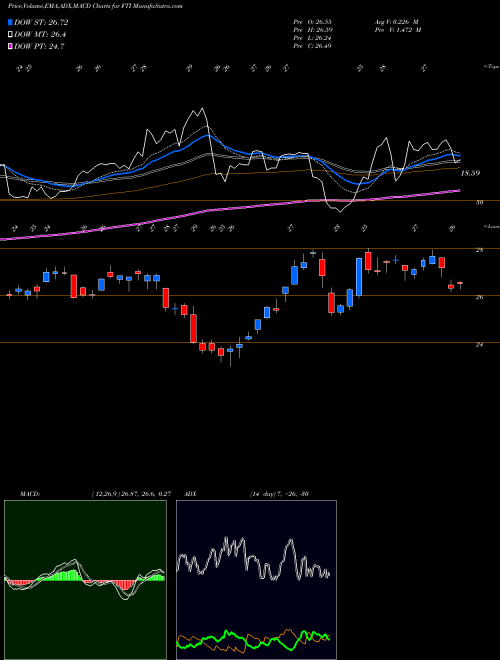The width and height of the screenshot is (500, 660).
Task: Open the green MACD histogram chart panel
Action: [85, 580]
